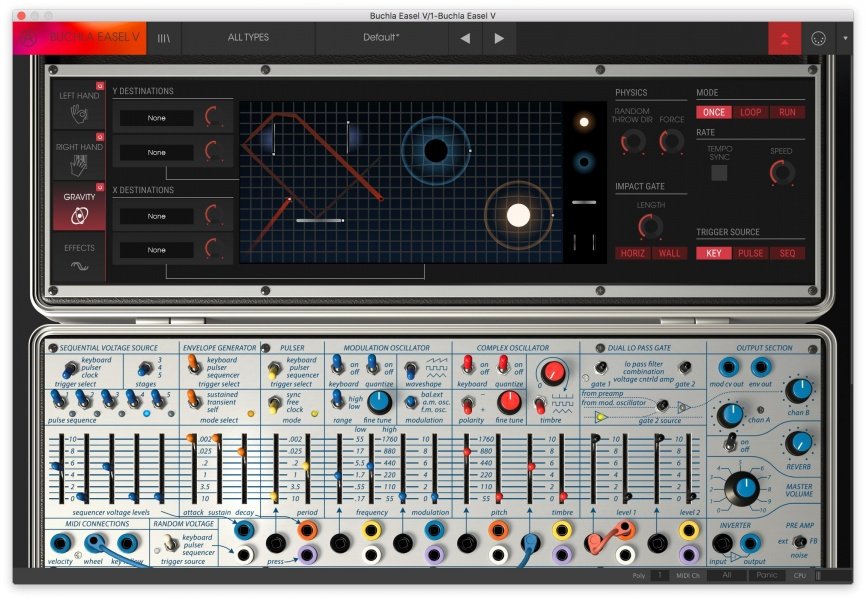Open the preset library browser icon
Screen dimensions: 866x600
163,38
